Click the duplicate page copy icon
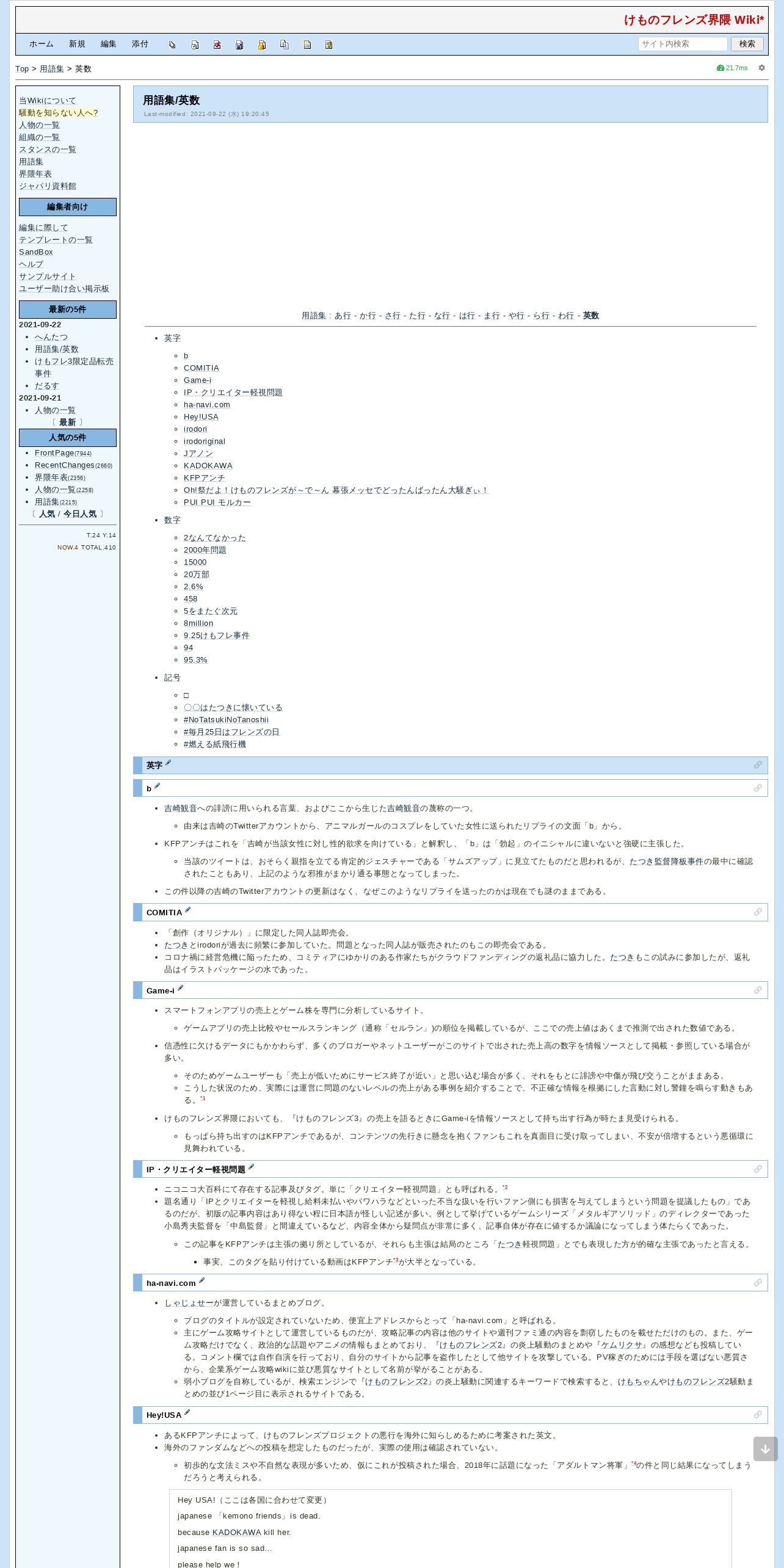The image size is (784, 1568). [284, 45]
